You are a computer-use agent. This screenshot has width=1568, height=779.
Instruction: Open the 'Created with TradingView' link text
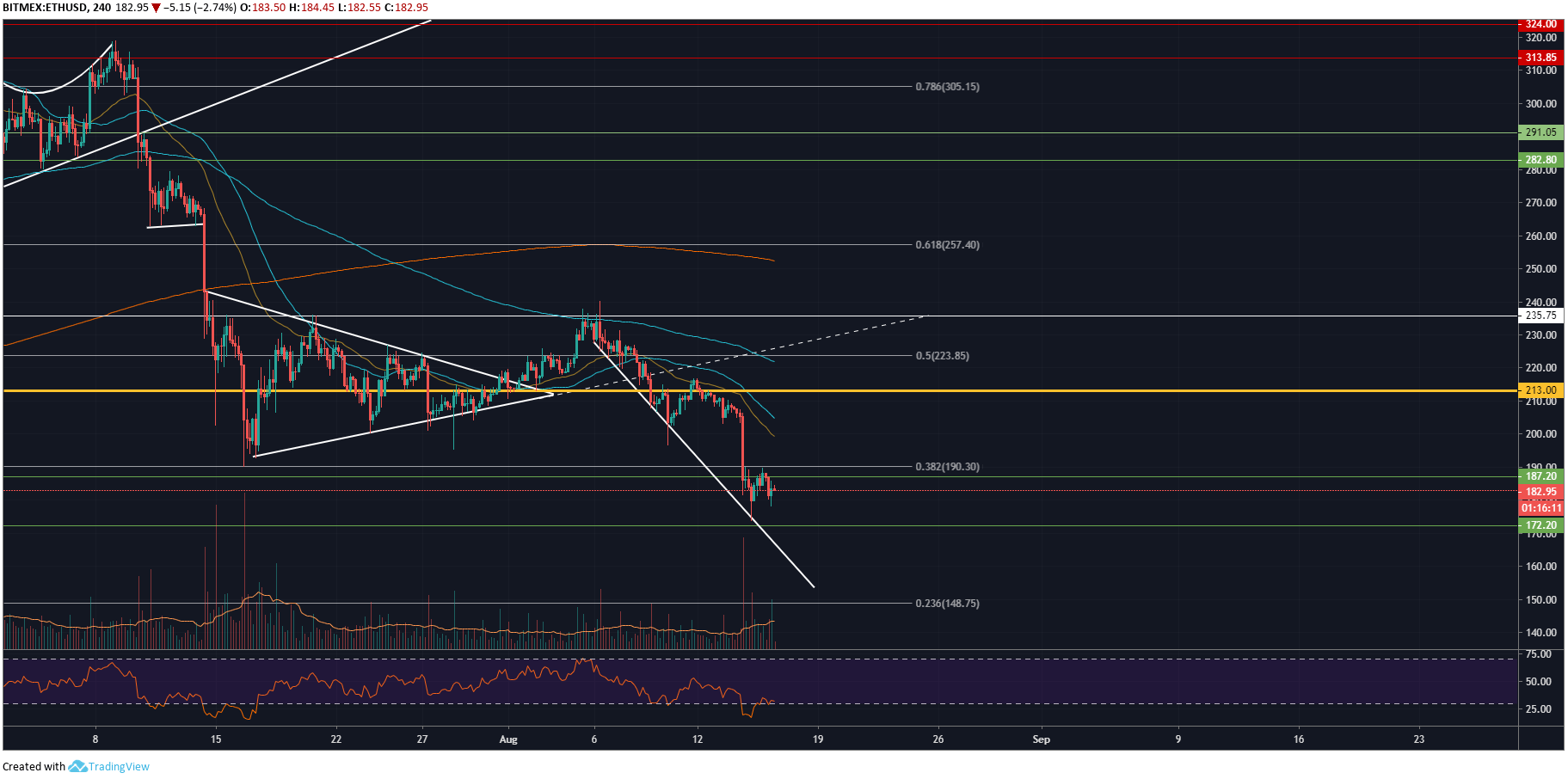[x=76, y=766]
